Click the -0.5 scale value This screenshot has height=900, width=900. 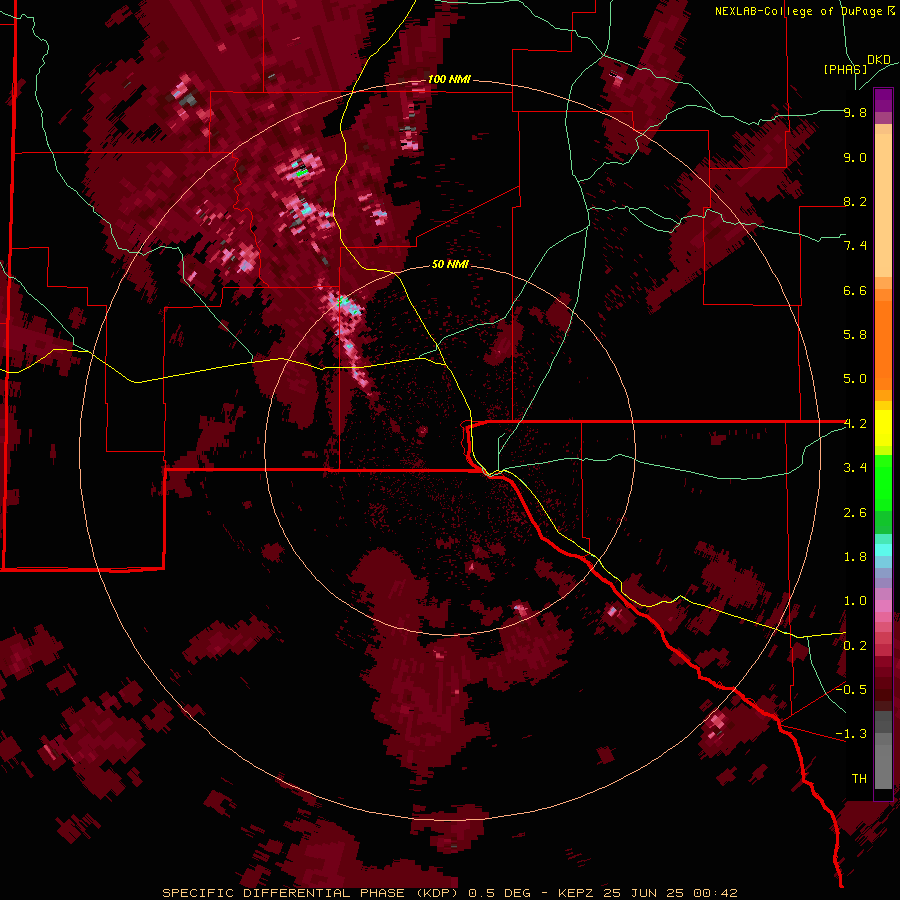[x=851, y=690]
